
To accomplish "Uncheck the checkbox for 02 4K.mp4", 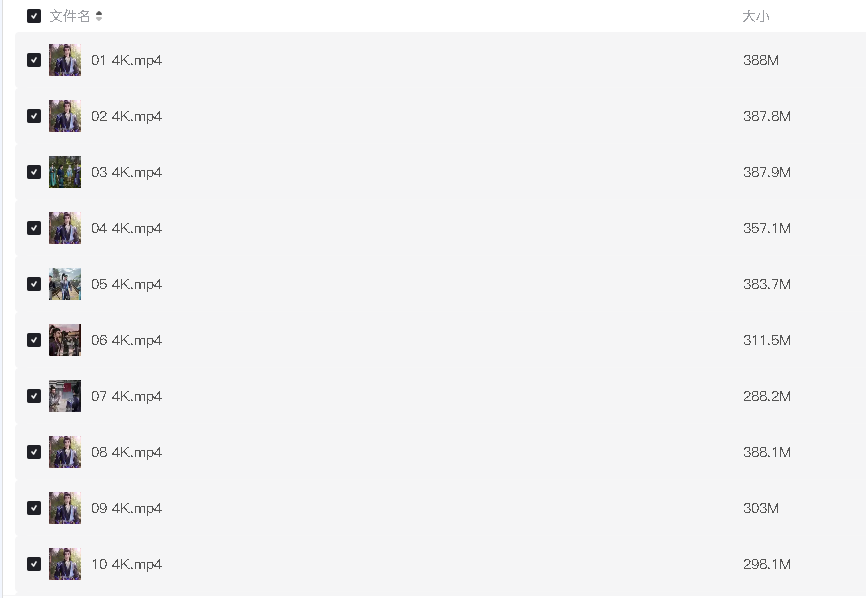I will click(x=34, y=116).
